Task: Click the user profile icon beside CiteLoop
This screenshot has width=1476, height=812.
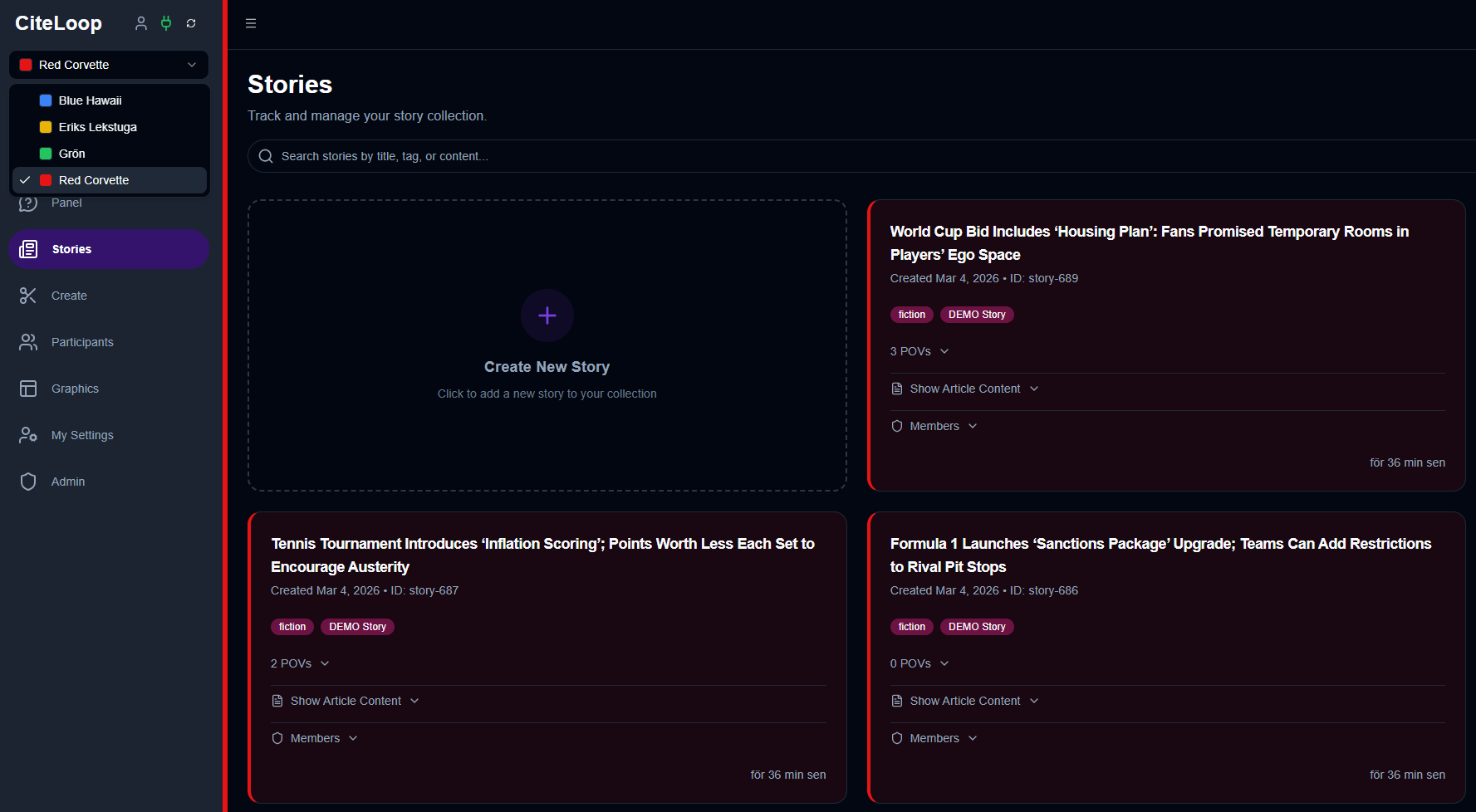Action: pyautogui.click(x=141, y=23)
